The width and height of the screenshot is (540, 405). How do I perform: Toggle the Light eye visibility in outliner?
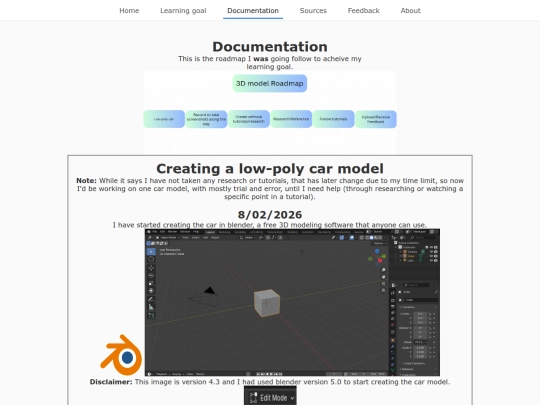point(431,260)
